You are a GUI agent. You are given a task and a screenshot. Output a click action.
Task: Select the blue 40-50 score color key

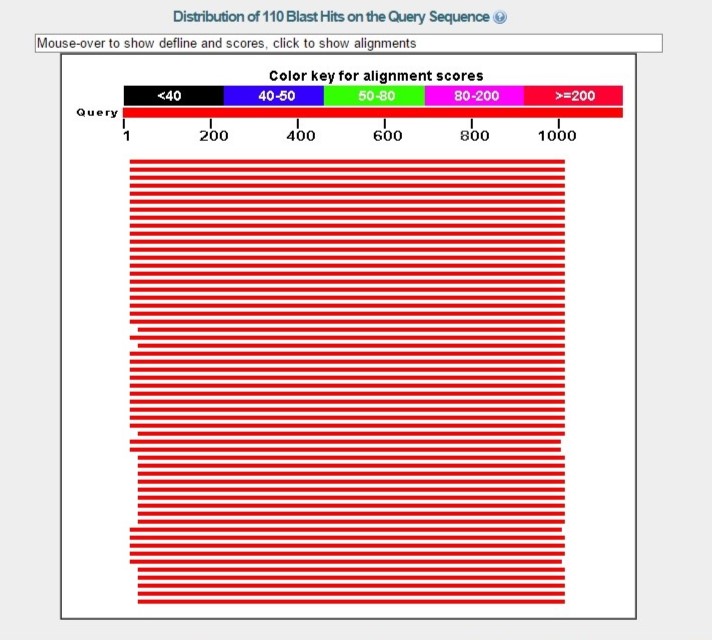274,96
